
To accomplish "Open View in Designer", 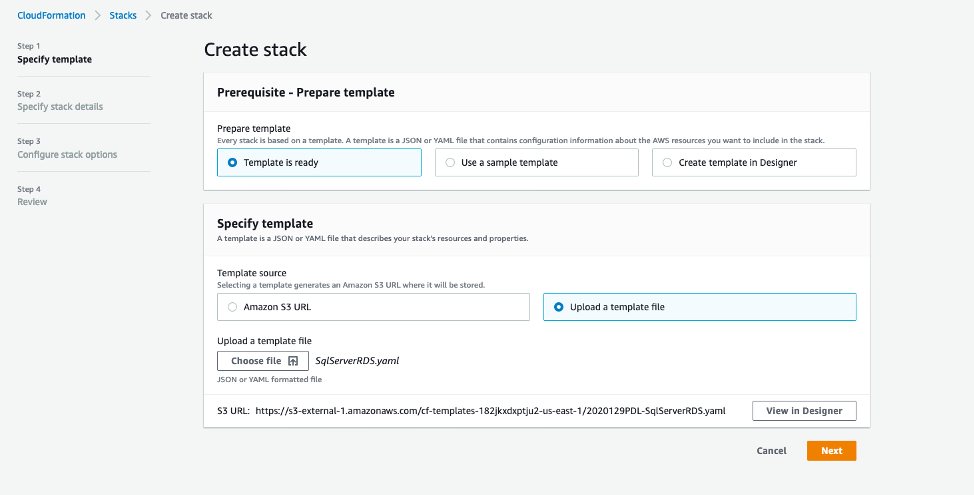I will pyautogui.click(x=804, y=410).
